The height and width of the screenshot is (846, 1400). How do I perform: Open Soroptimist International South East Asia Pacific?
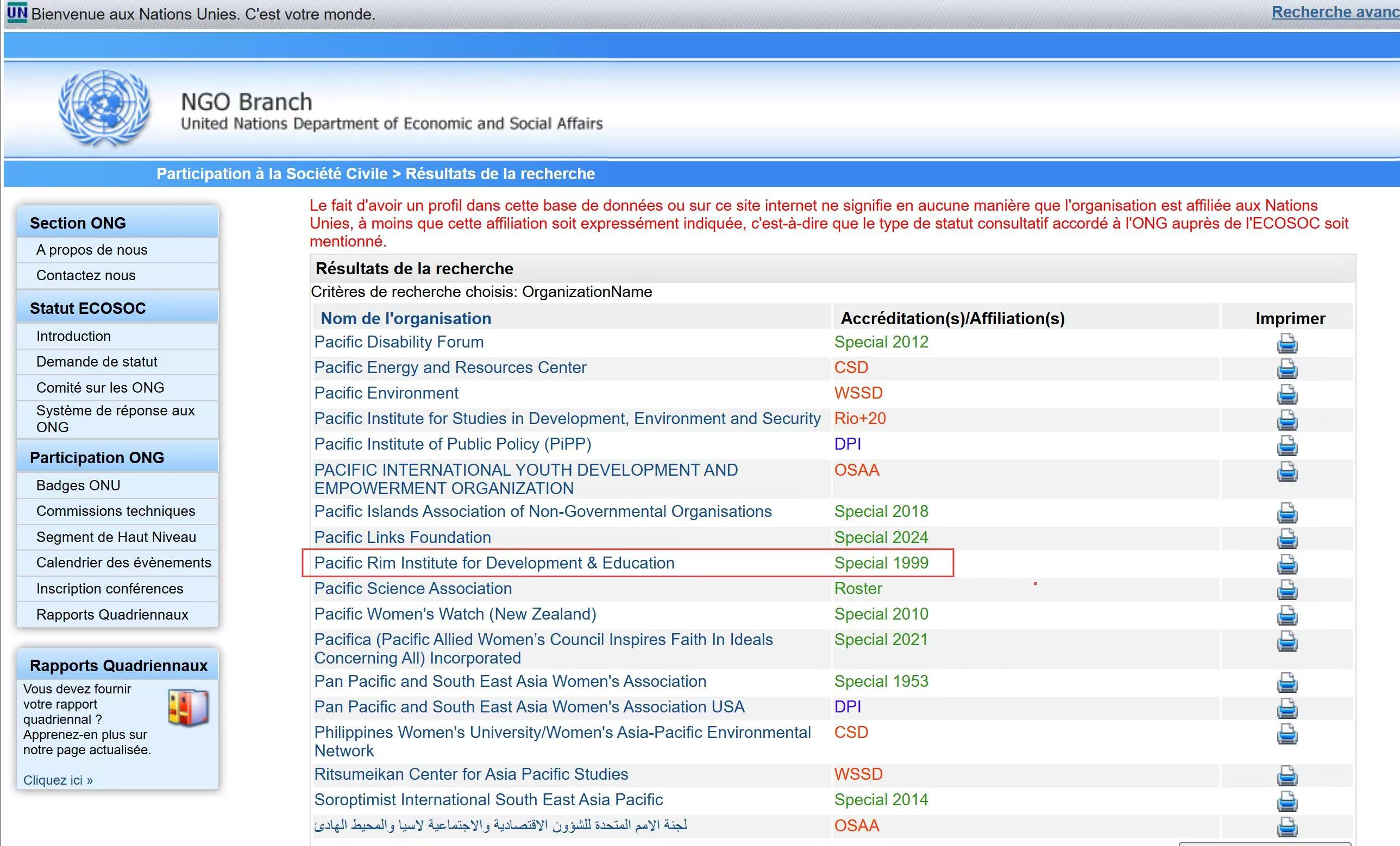[x=488, y=800]
